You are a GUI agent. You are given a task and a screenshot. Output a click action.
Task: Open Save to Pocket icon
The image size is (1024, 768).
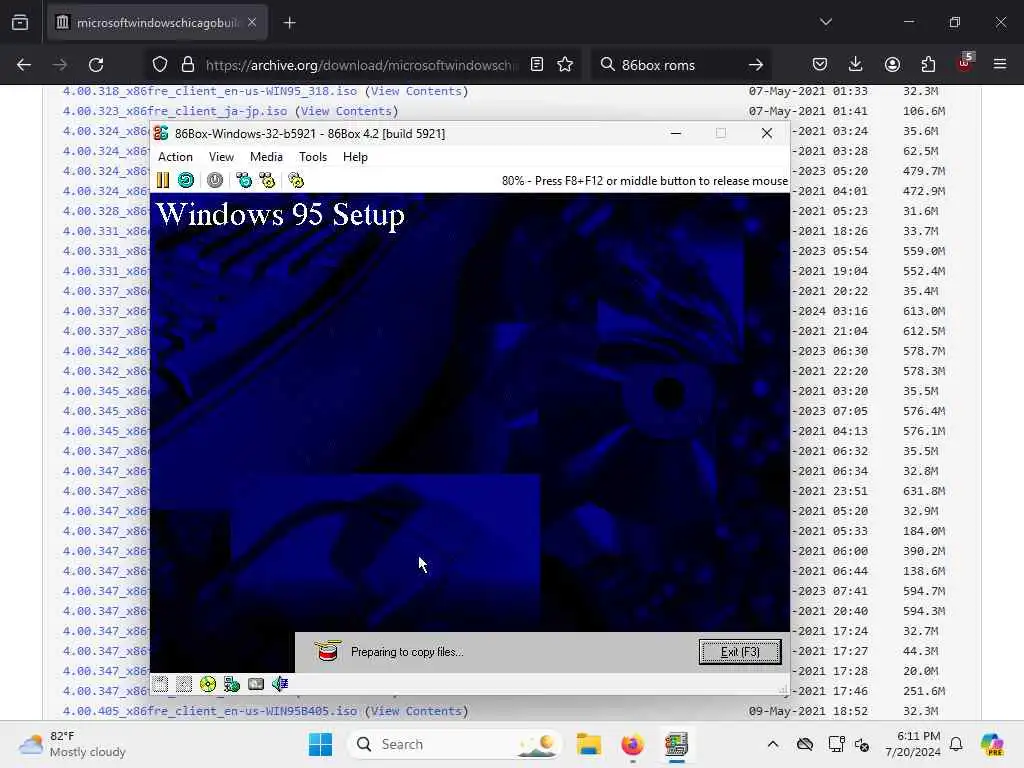click(820, 64)
